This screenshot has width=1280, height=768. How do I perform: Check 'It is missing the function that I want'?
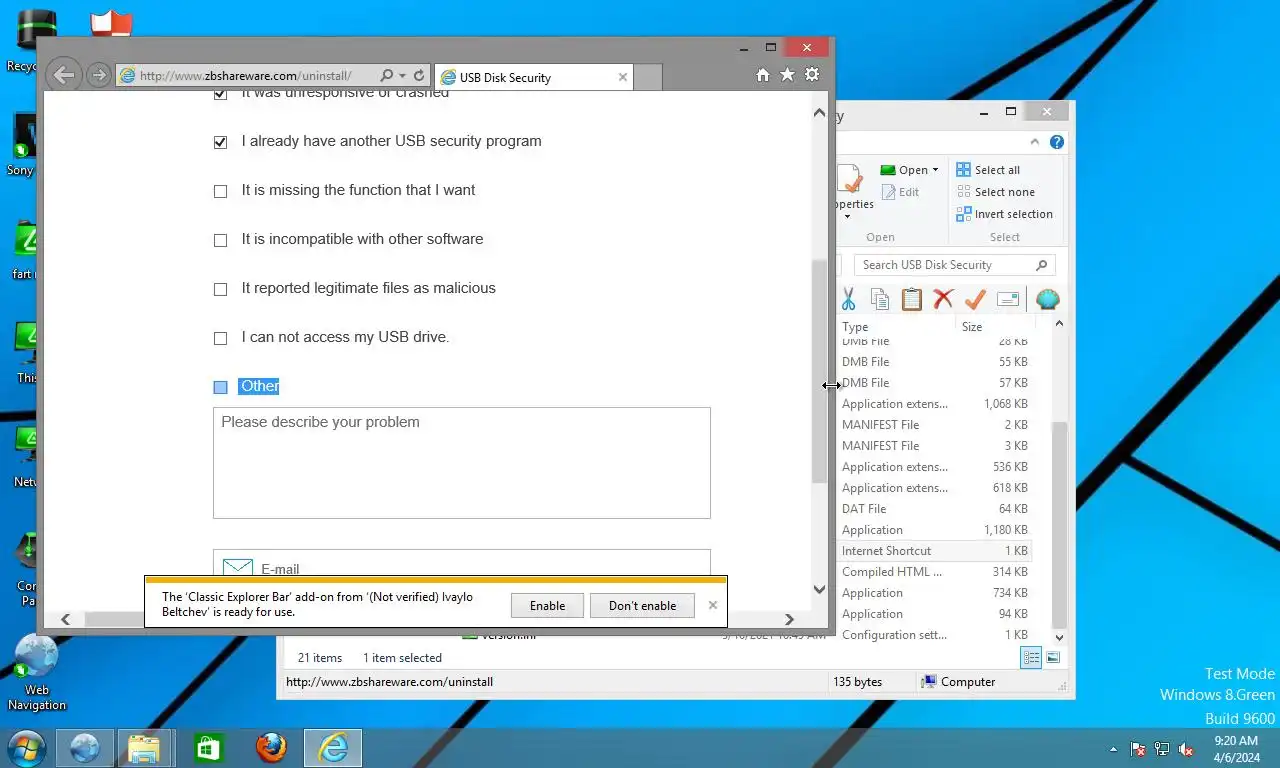[x=221, y=191]
